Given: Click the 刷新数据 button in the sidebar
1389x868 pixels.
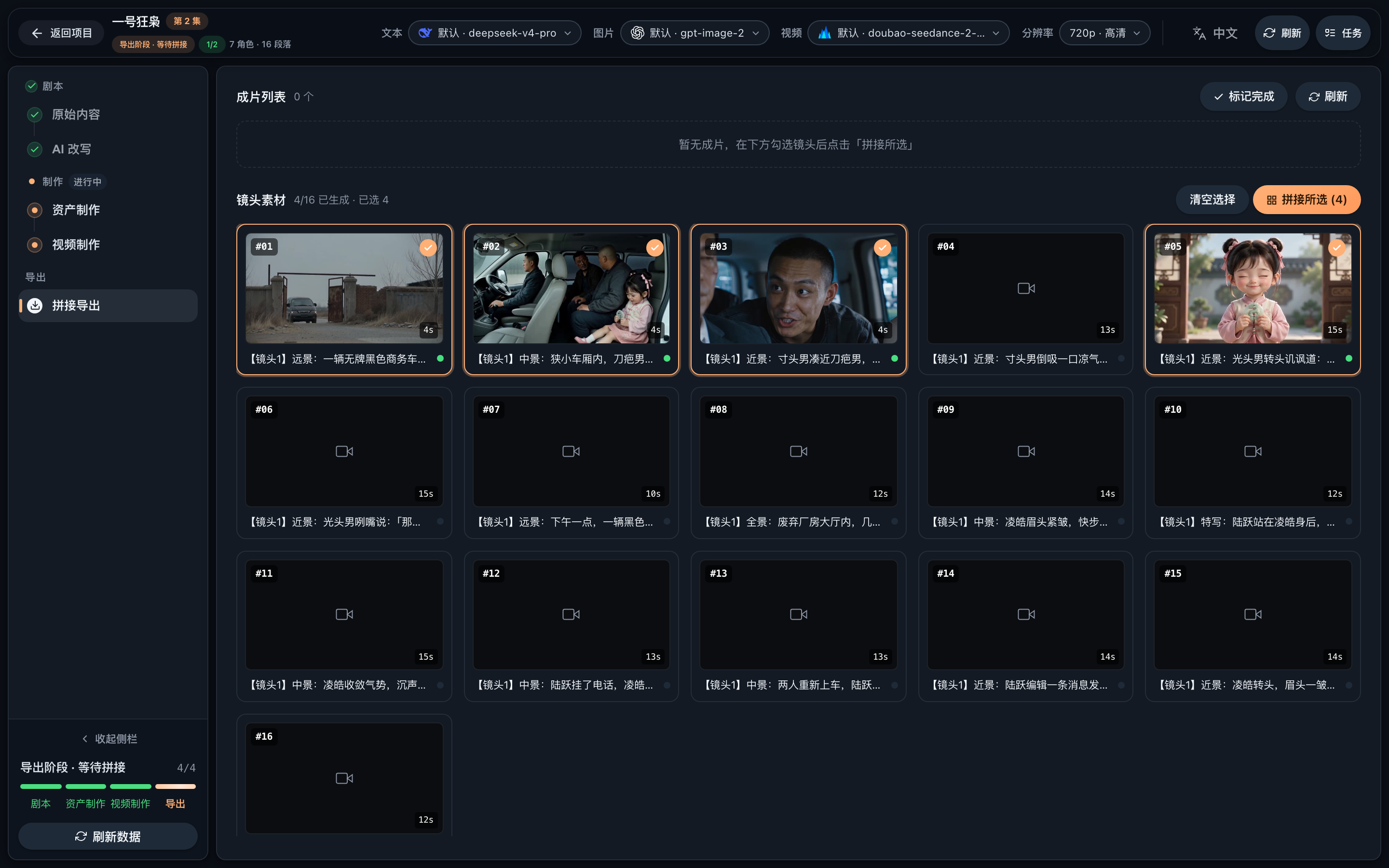Looking at the screenshot, I should coord(108,837).
